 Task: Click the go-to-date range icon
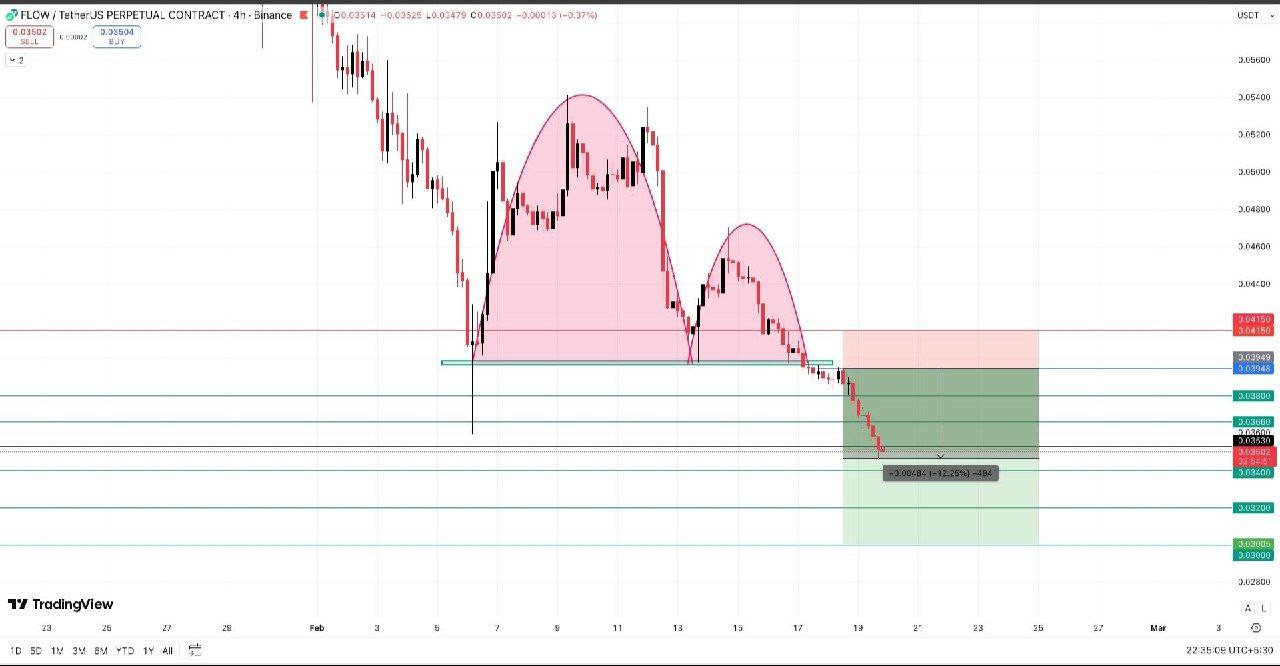pos(195,650)
